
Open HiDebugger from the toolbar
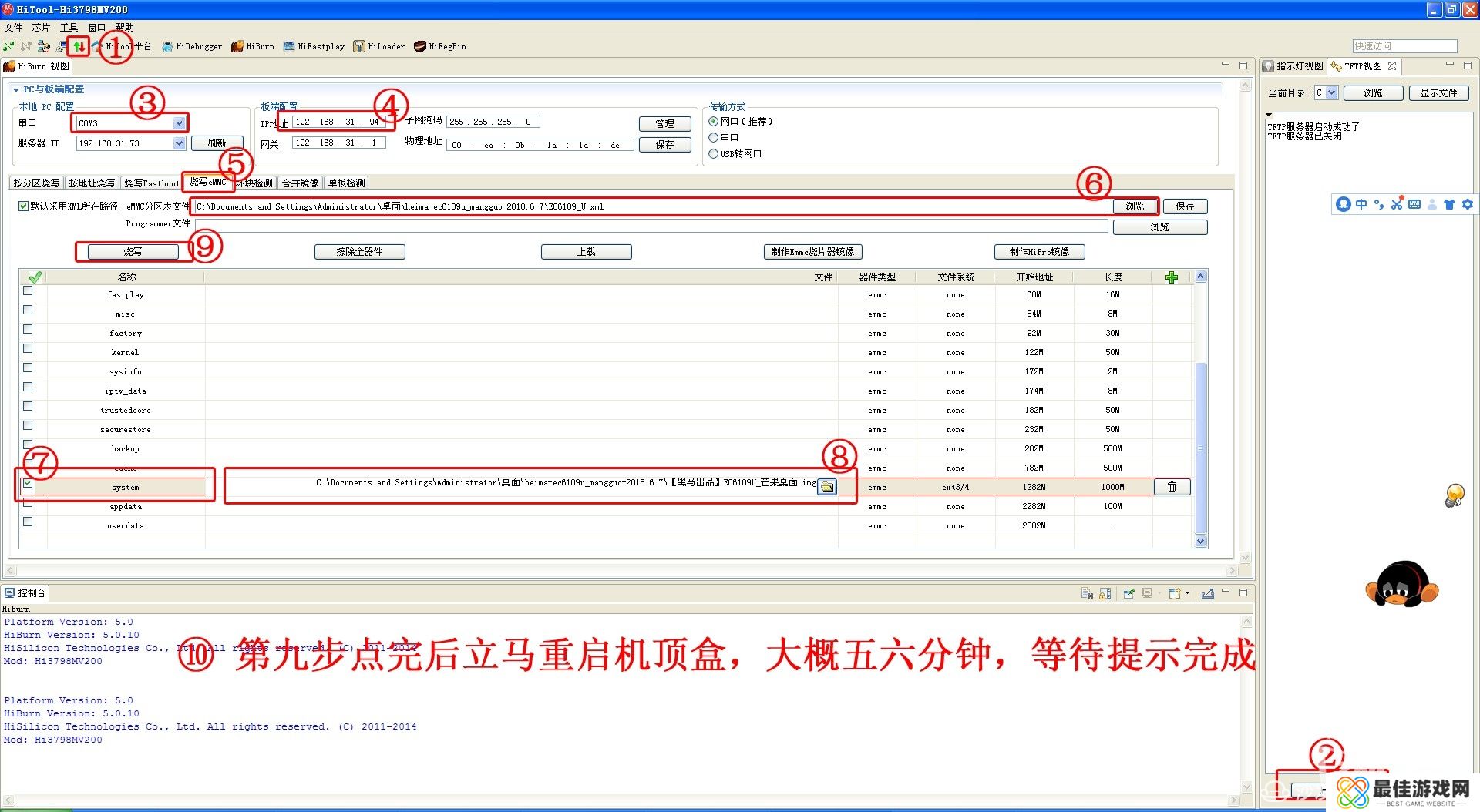[x=193, y=46]
